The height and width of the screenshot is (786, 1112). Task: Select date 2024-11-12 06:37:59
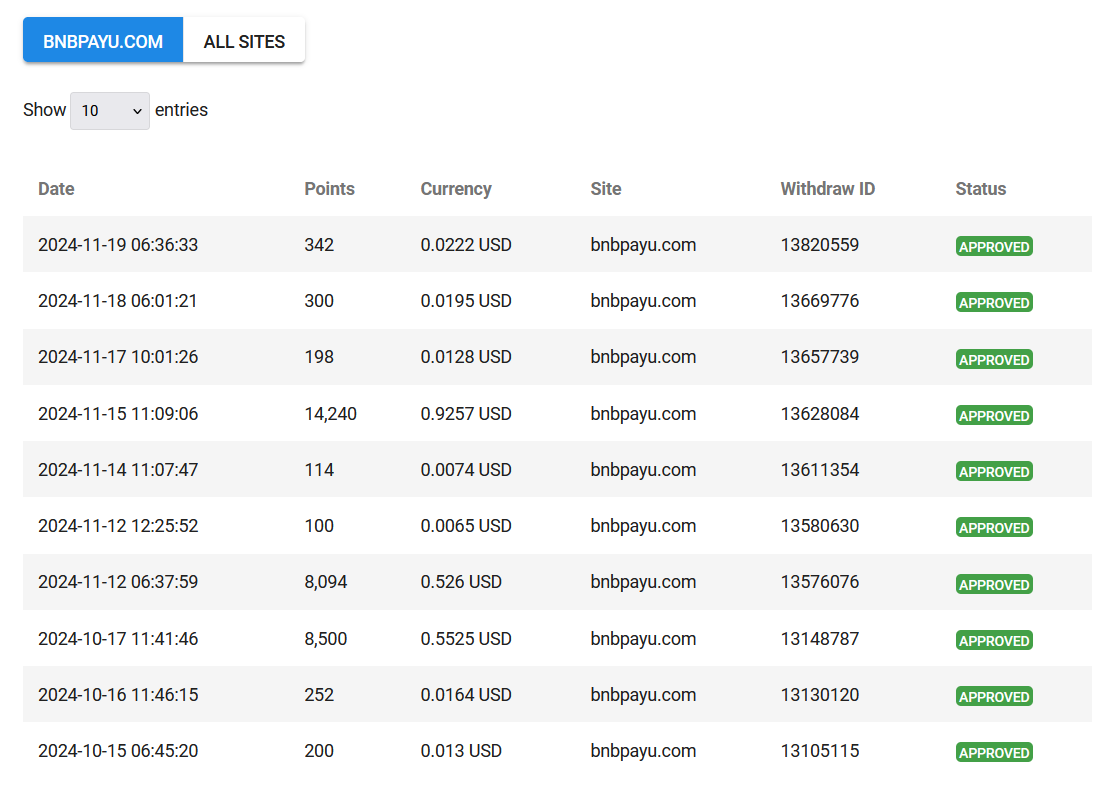coord(118,582)
